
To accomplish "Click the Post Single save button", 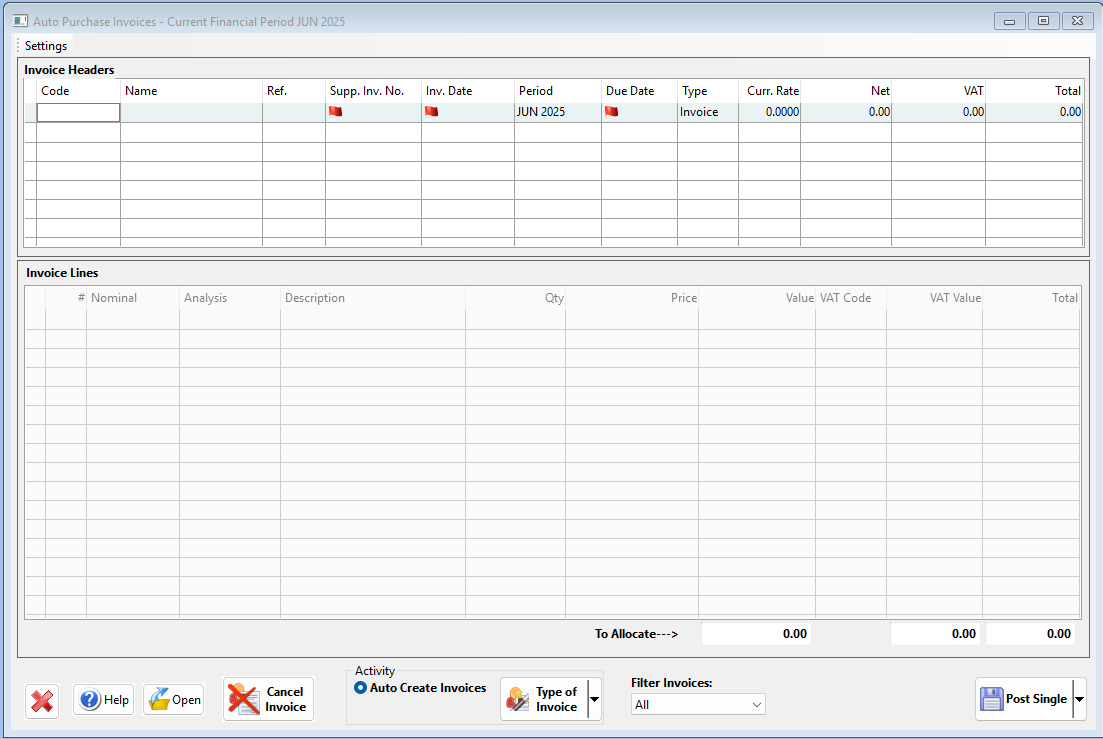I will [1022, 699].
